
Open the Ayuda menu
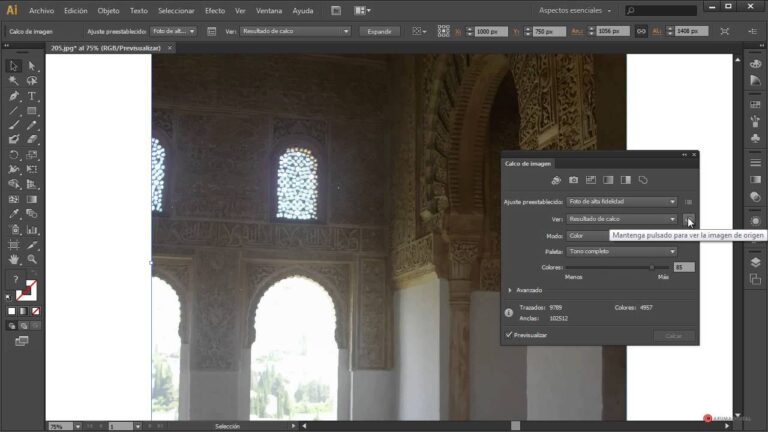tap(303, 10)
